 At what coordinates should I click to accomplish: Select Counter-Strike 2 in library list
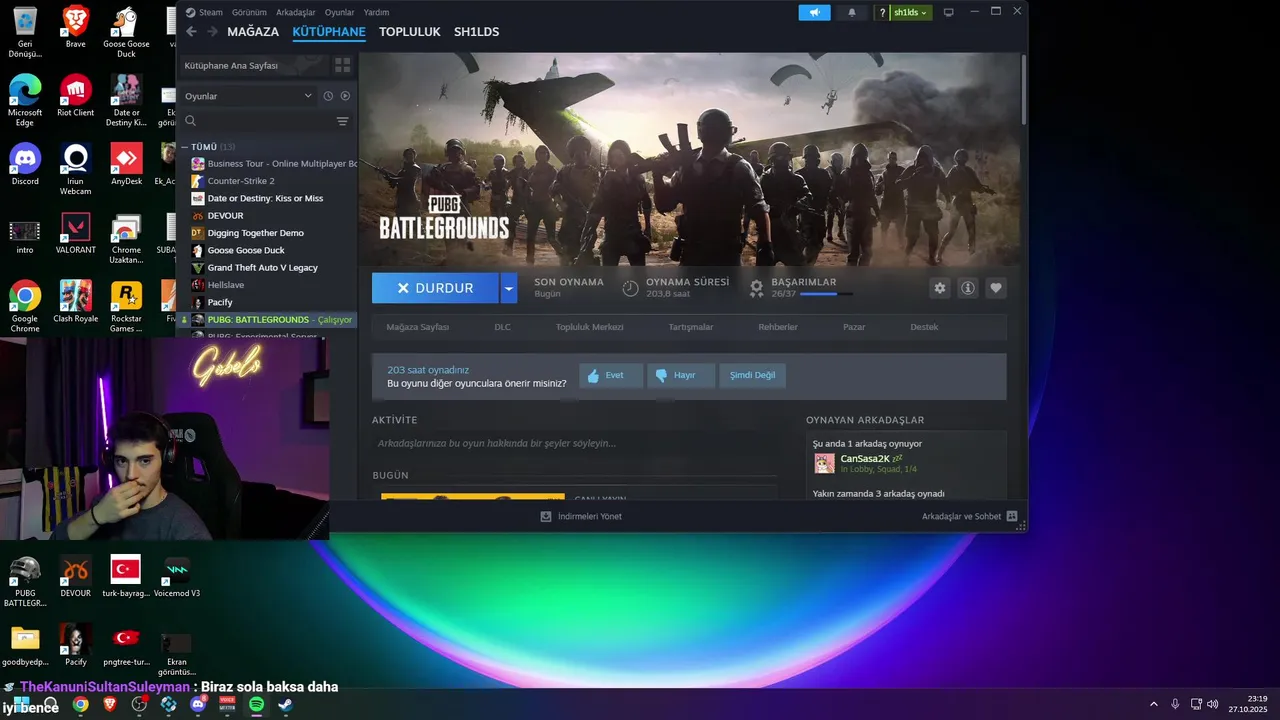[x=240, y=181]
